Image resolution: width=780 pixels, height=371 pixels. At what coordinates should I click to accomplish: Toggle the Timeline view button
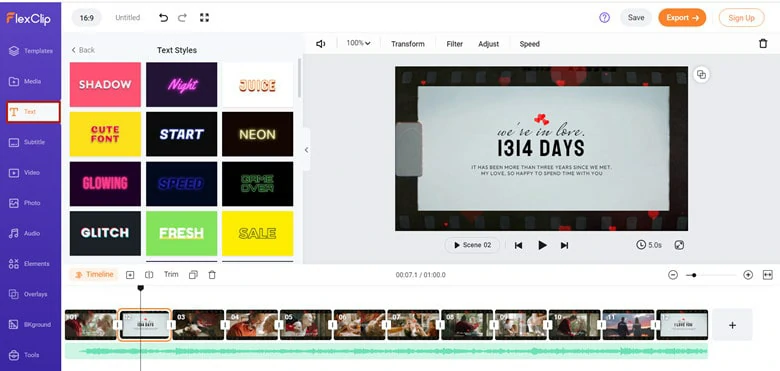click(94, 275)
